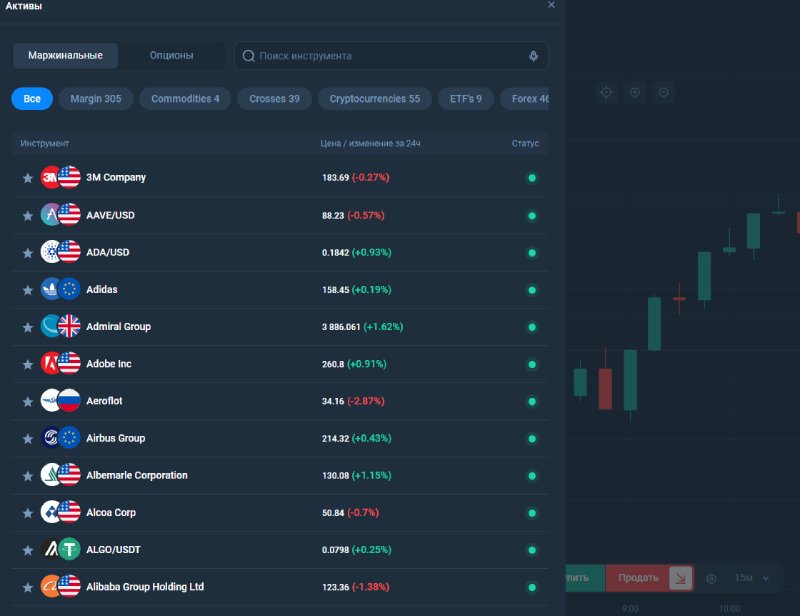Toggle the favorite star for ADA/USD

28,253
